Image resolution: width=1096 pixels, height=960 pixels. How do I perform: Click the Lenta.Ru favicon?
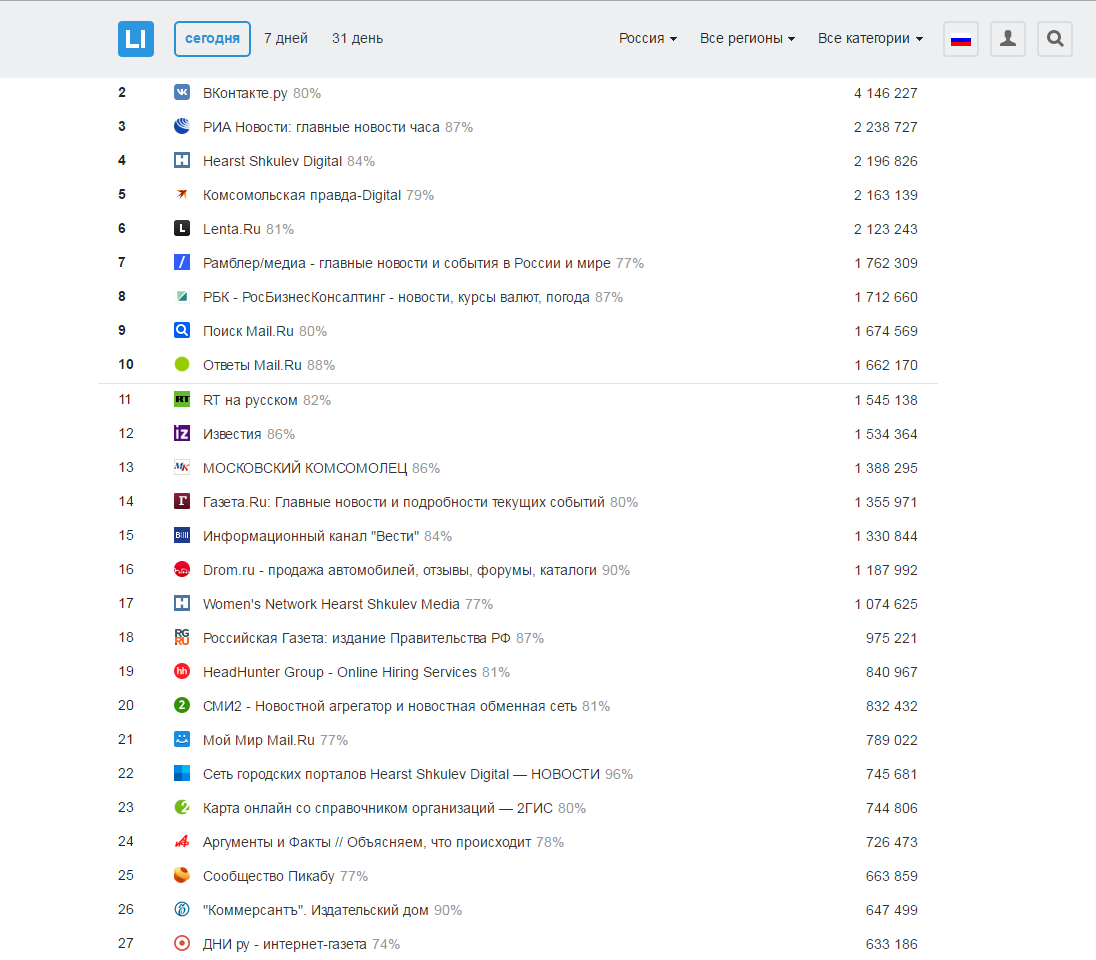(182, 229)
